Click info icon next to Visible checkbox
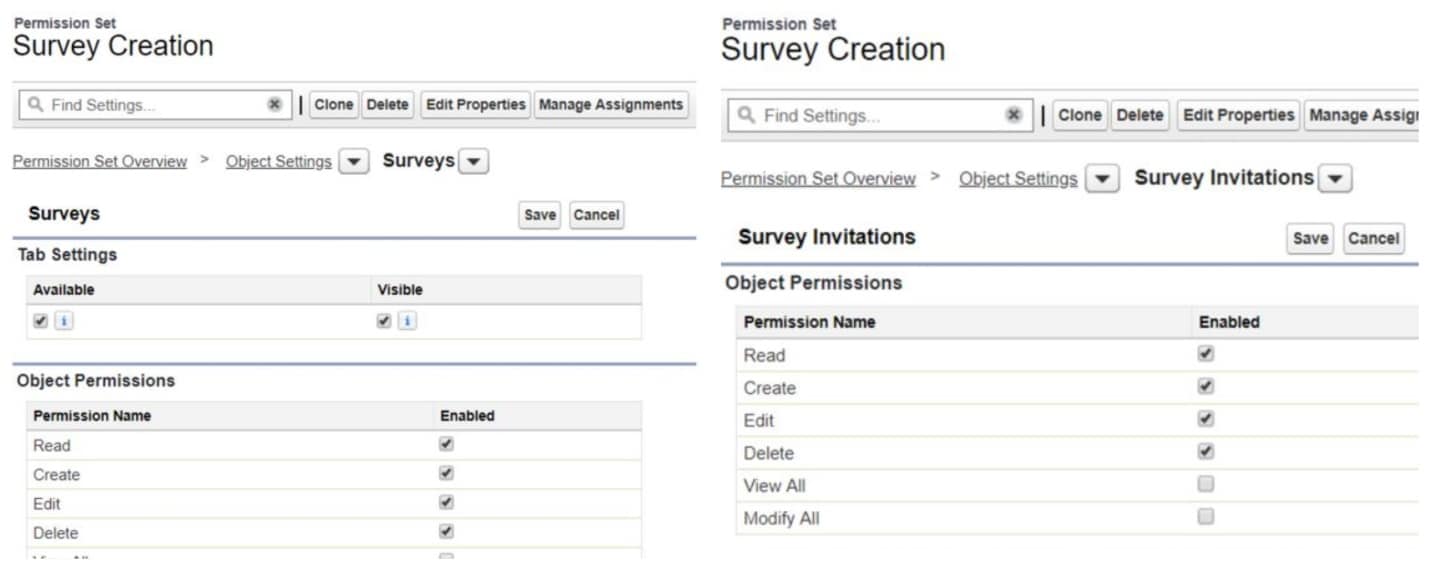Image resolution: width=1430 pixels, height=570 pixels. [407, 321]
